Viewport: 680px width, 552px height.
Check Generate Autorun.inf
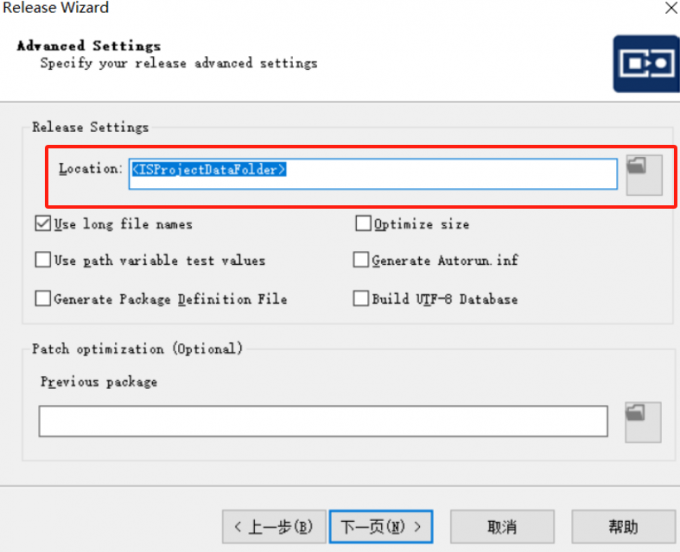point(362,260)
